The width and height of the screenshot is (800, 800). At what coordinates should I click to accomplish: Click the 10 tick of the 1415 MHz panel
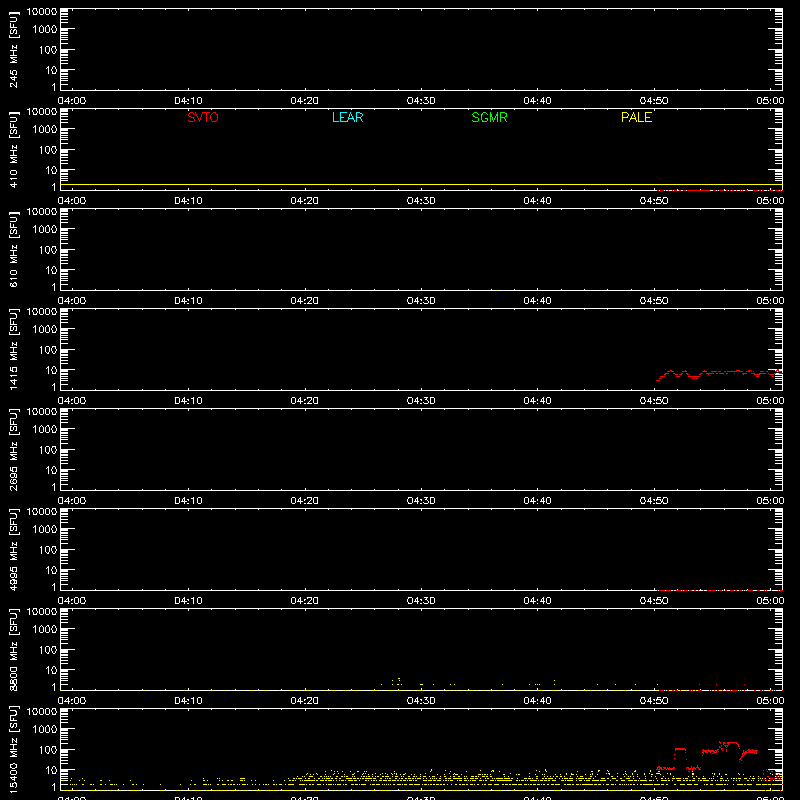pos(51,370)
